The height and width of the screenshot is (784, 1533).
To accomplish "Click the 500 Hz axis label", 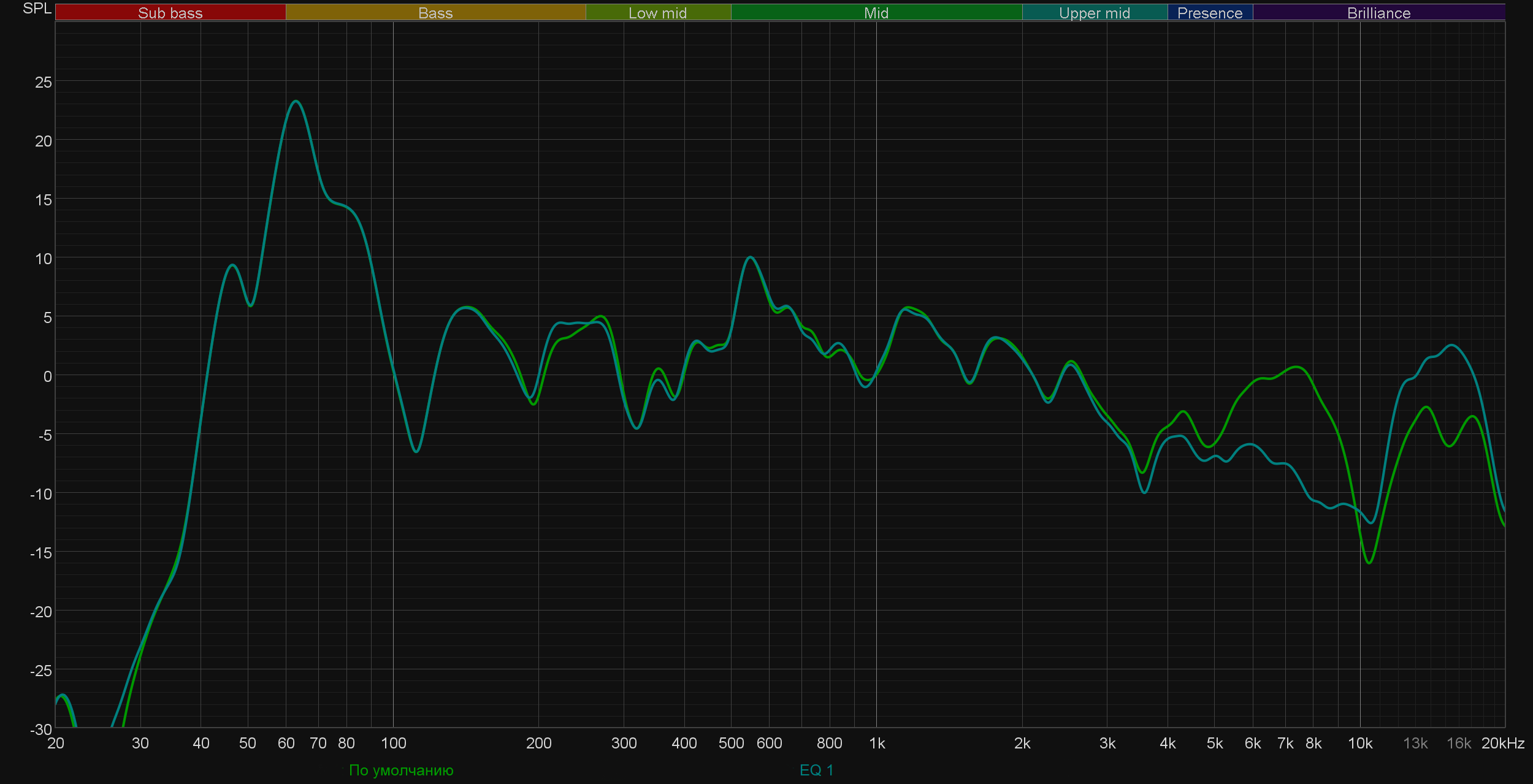I will [731, 744].
